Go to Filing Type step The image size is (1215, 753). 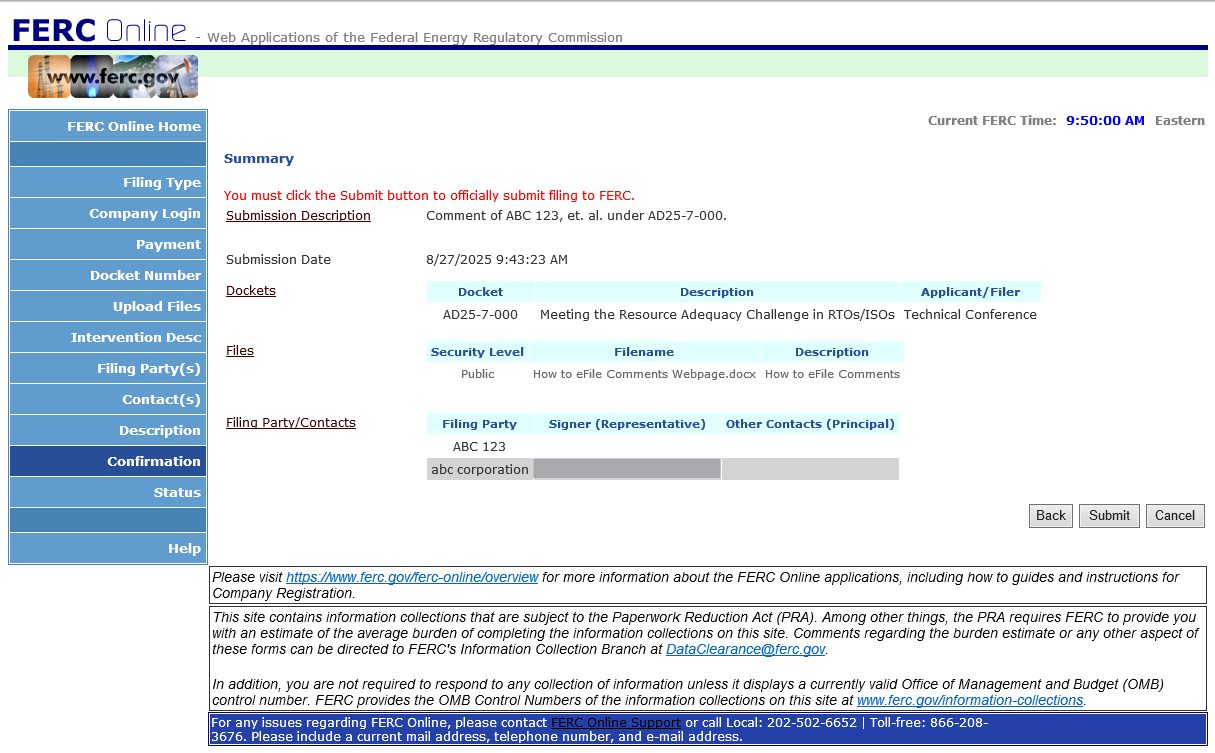coord(108,182)
